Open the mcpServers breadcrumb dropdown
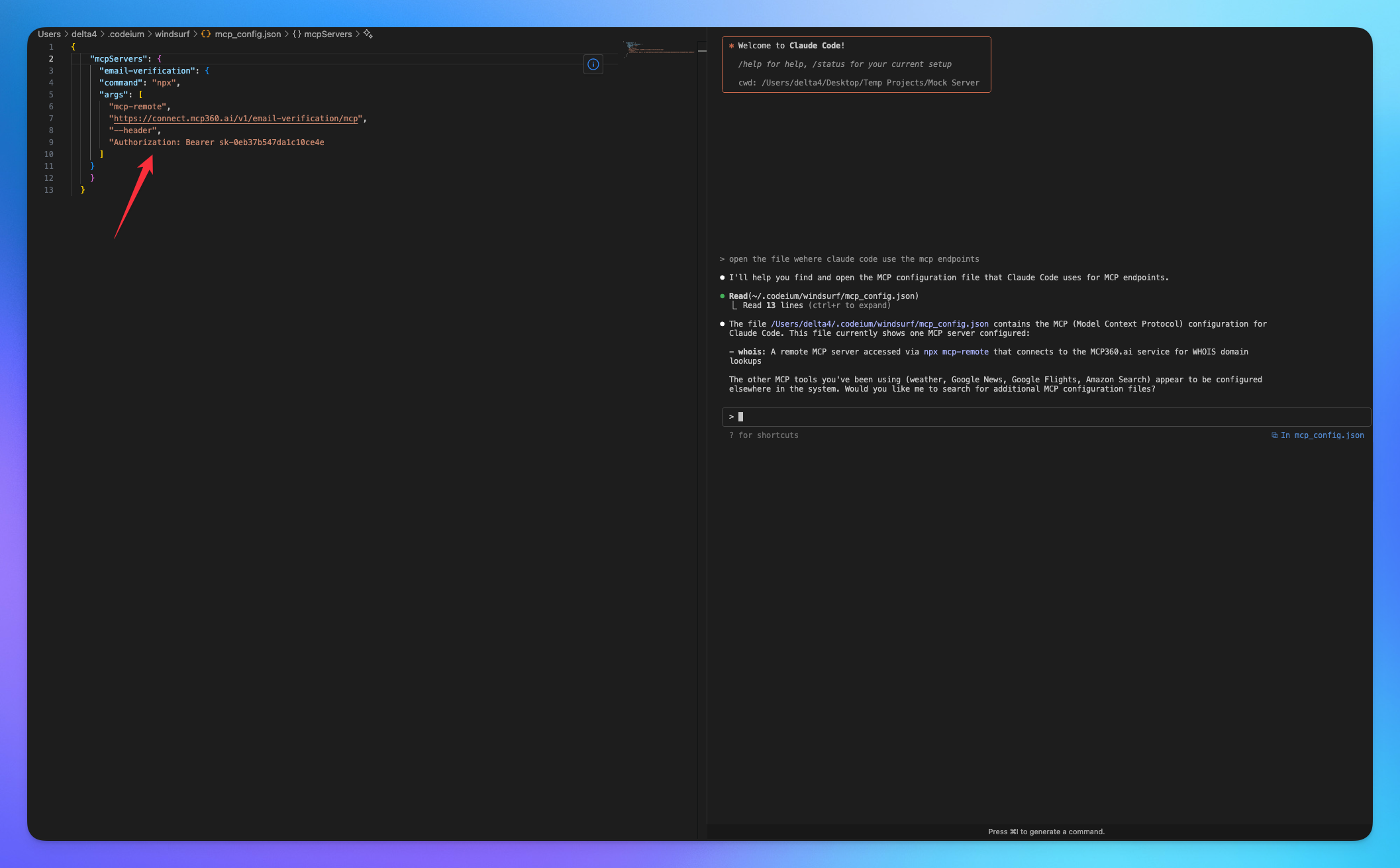This screenshot has width=1400, height=868. pos(328,34)
